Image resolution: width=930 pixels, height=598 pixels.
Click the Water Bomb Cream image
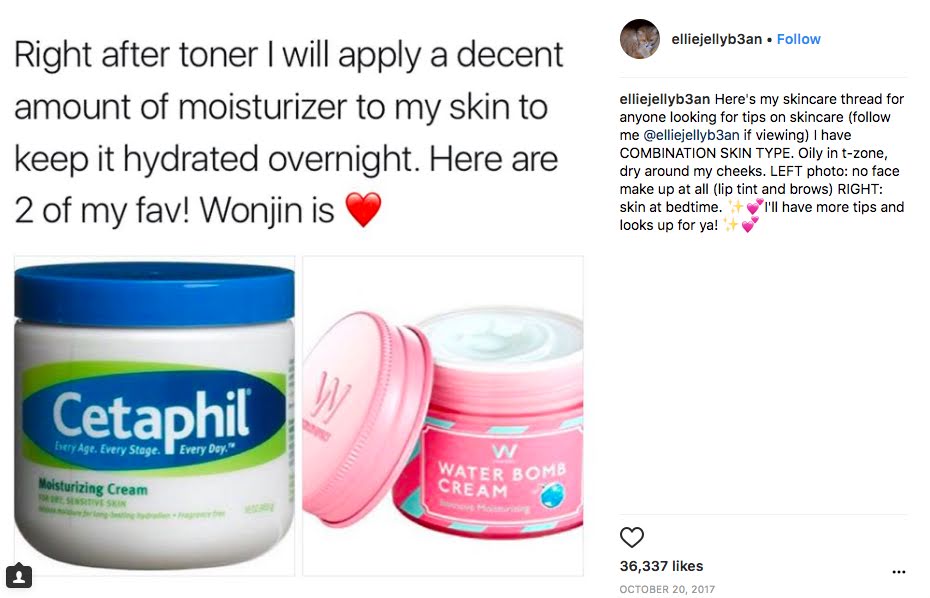[x=442, y=416]
